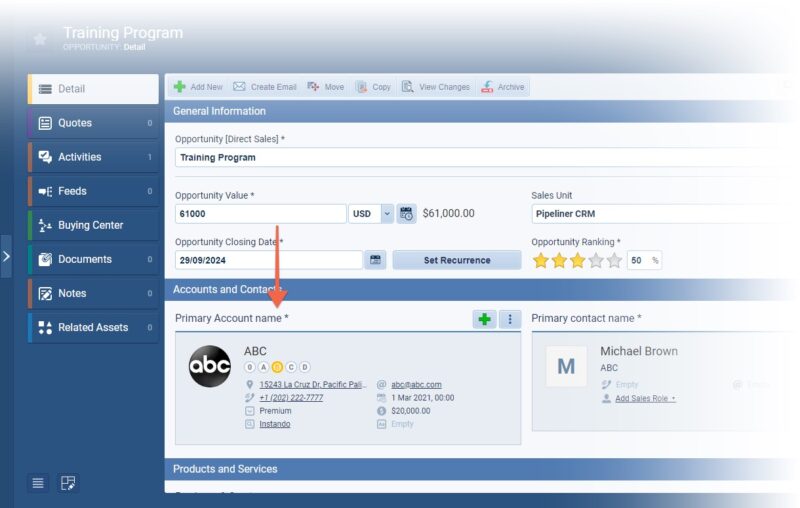Click the Opportunity Value field showing 61000
Screen dimensions: 800x508
click(260, 214)
